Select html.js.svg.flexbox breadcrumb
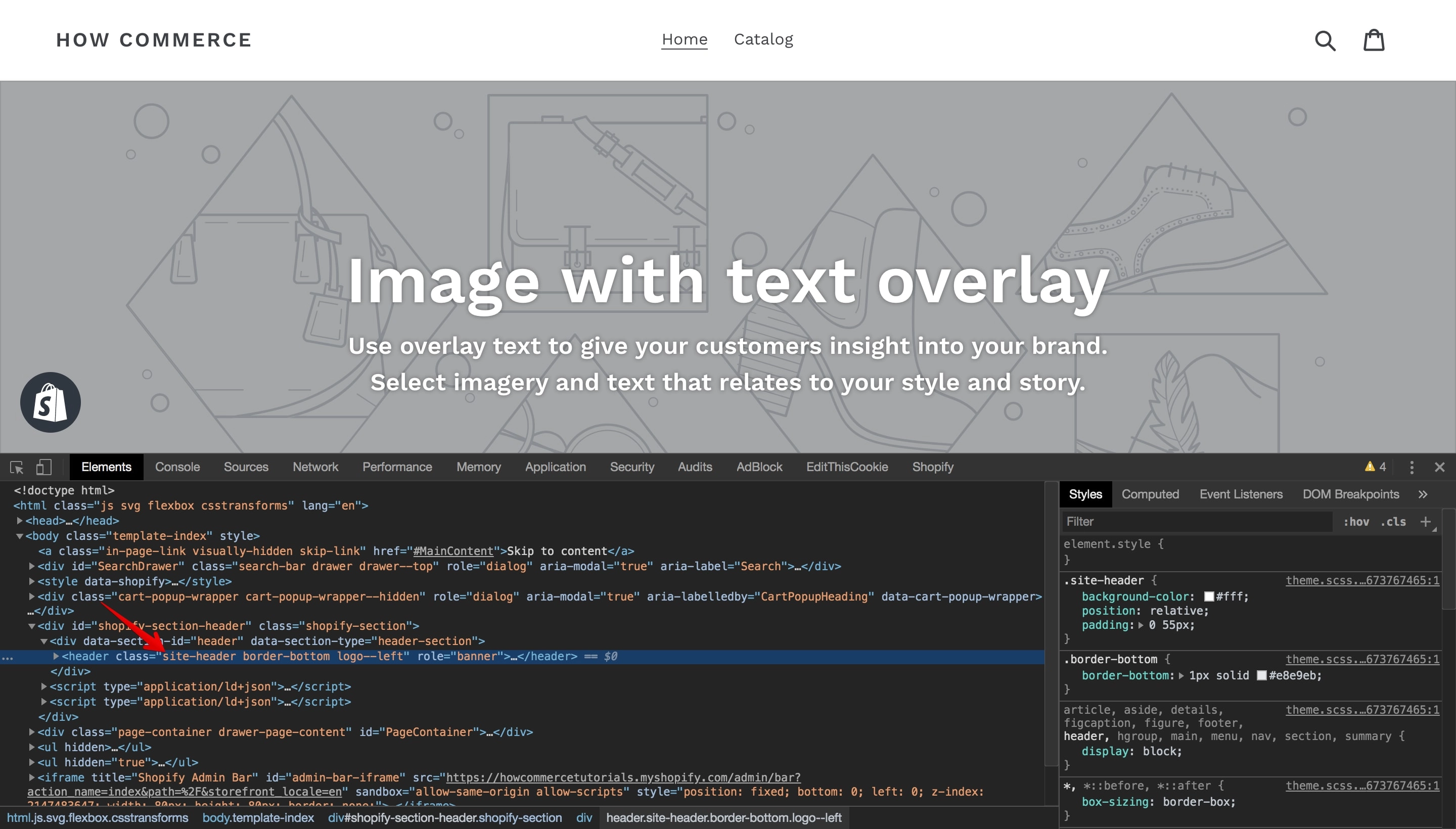This screenshot has width=1456, height=829. point(98,817)
